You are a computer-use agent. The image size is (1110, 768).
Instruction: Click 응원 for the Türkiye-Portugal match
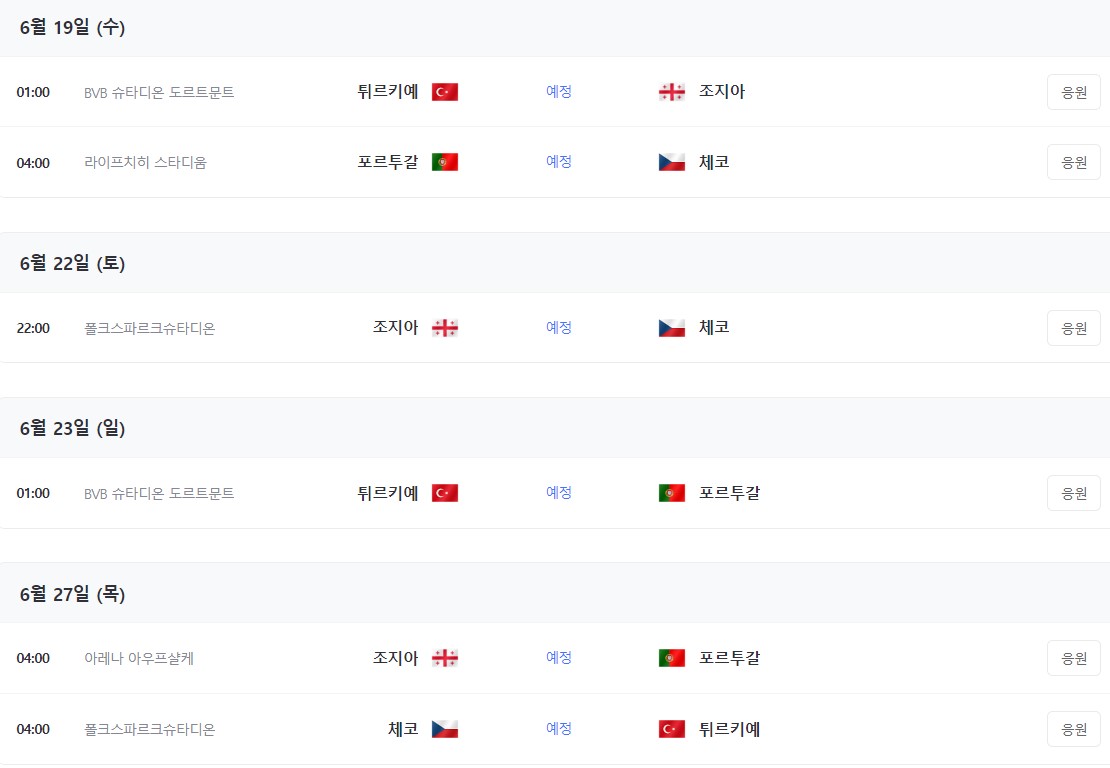tap(1073, 492)
